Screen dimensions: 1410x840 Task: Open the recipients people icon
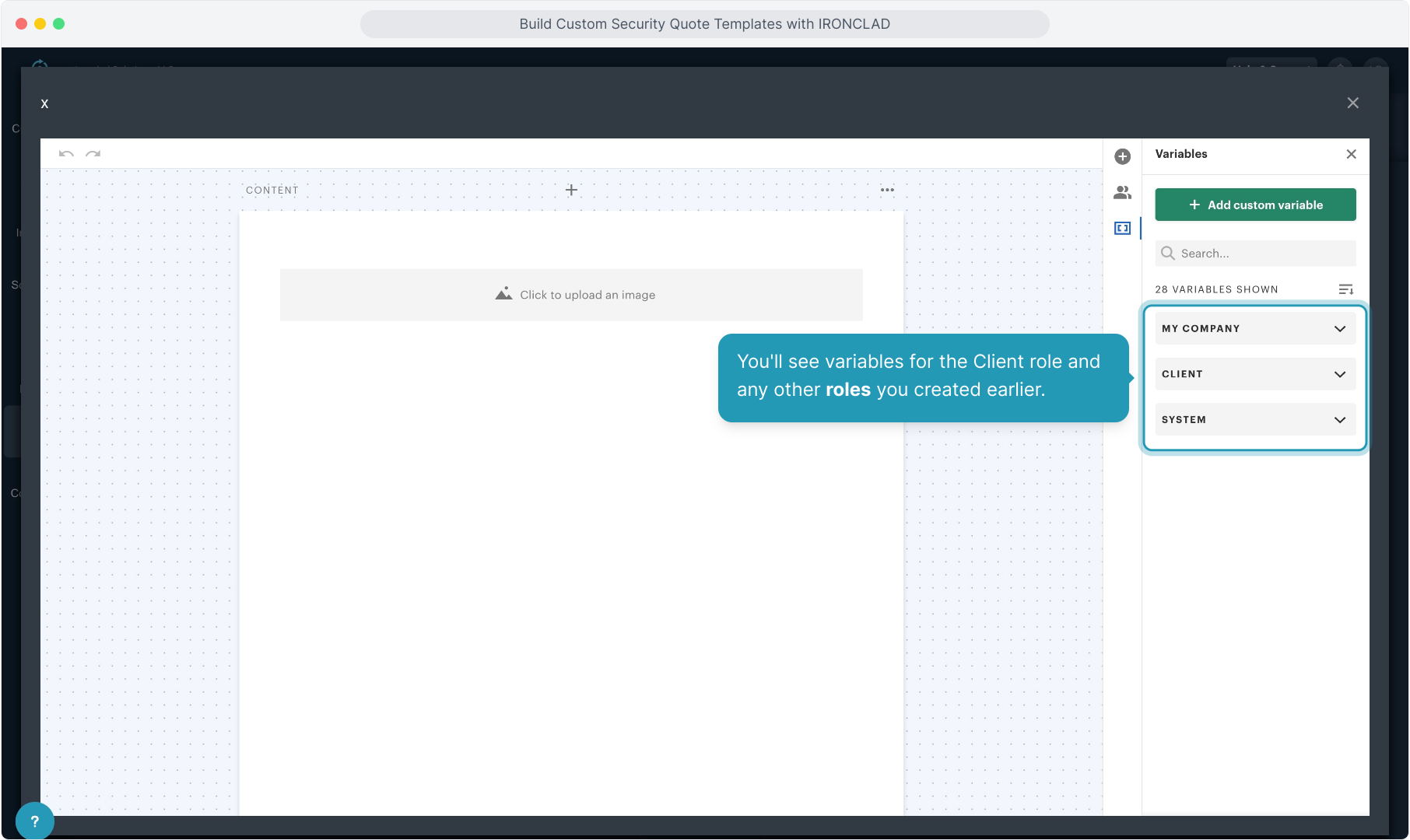pos(1122,192)
